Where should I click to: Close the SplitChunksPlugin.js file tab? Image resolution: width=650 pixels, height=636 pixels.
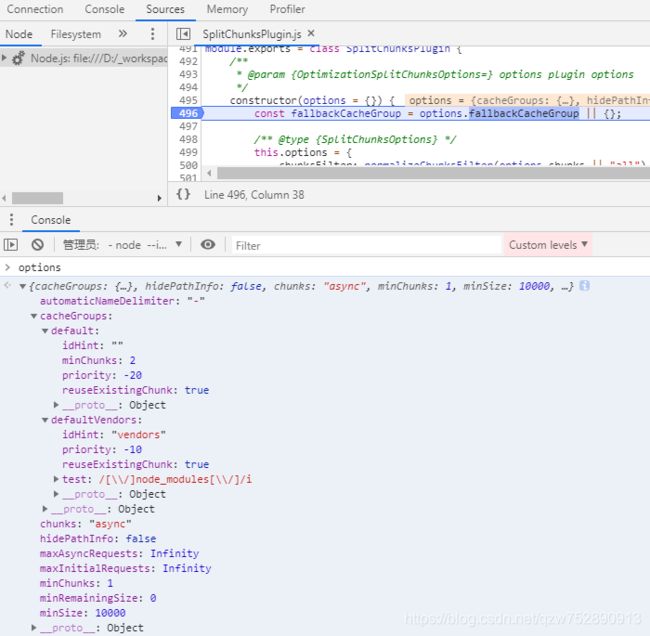[x=311, y=33]
